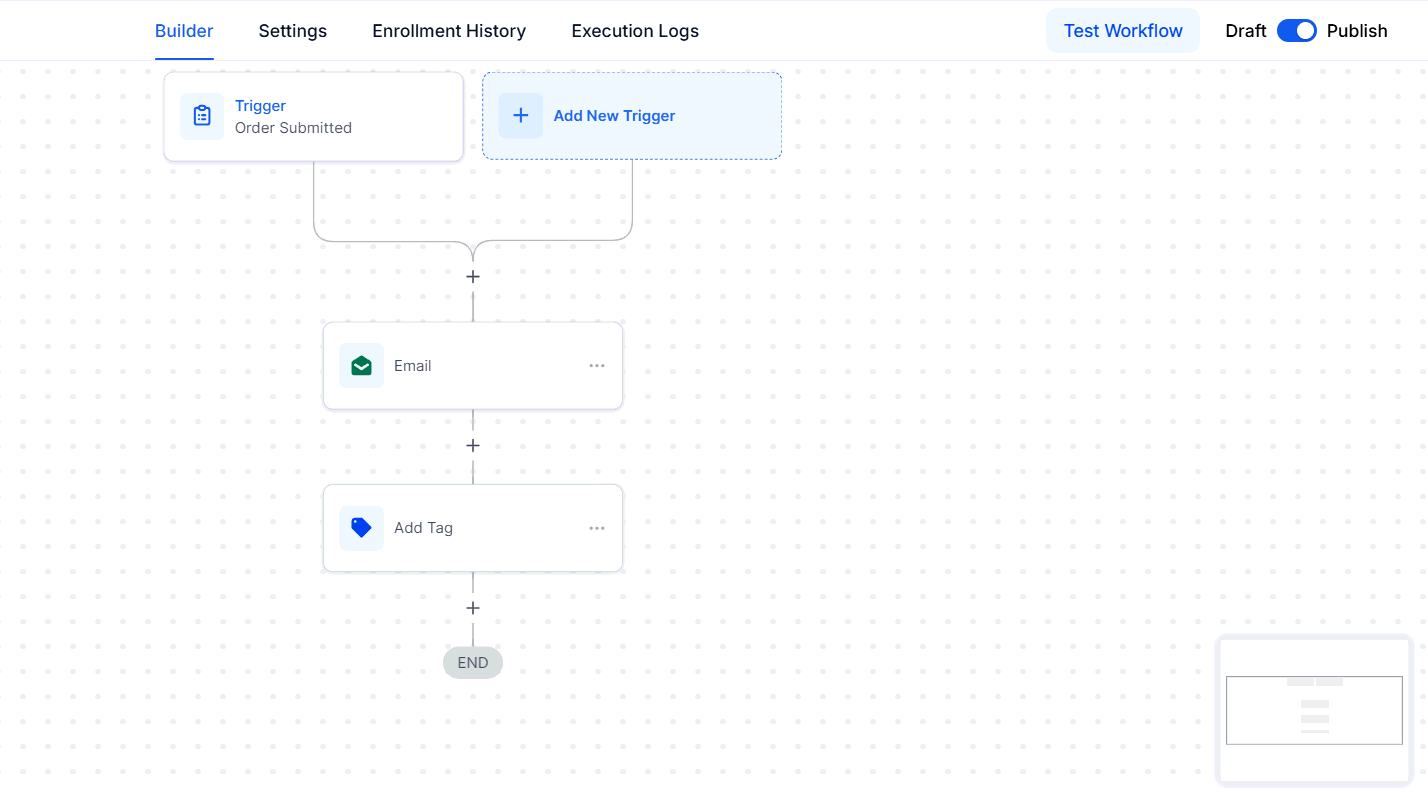Toggle the Draft/Publish switch
This screenshot has width=1428, height=792.
coord(1297,31)
